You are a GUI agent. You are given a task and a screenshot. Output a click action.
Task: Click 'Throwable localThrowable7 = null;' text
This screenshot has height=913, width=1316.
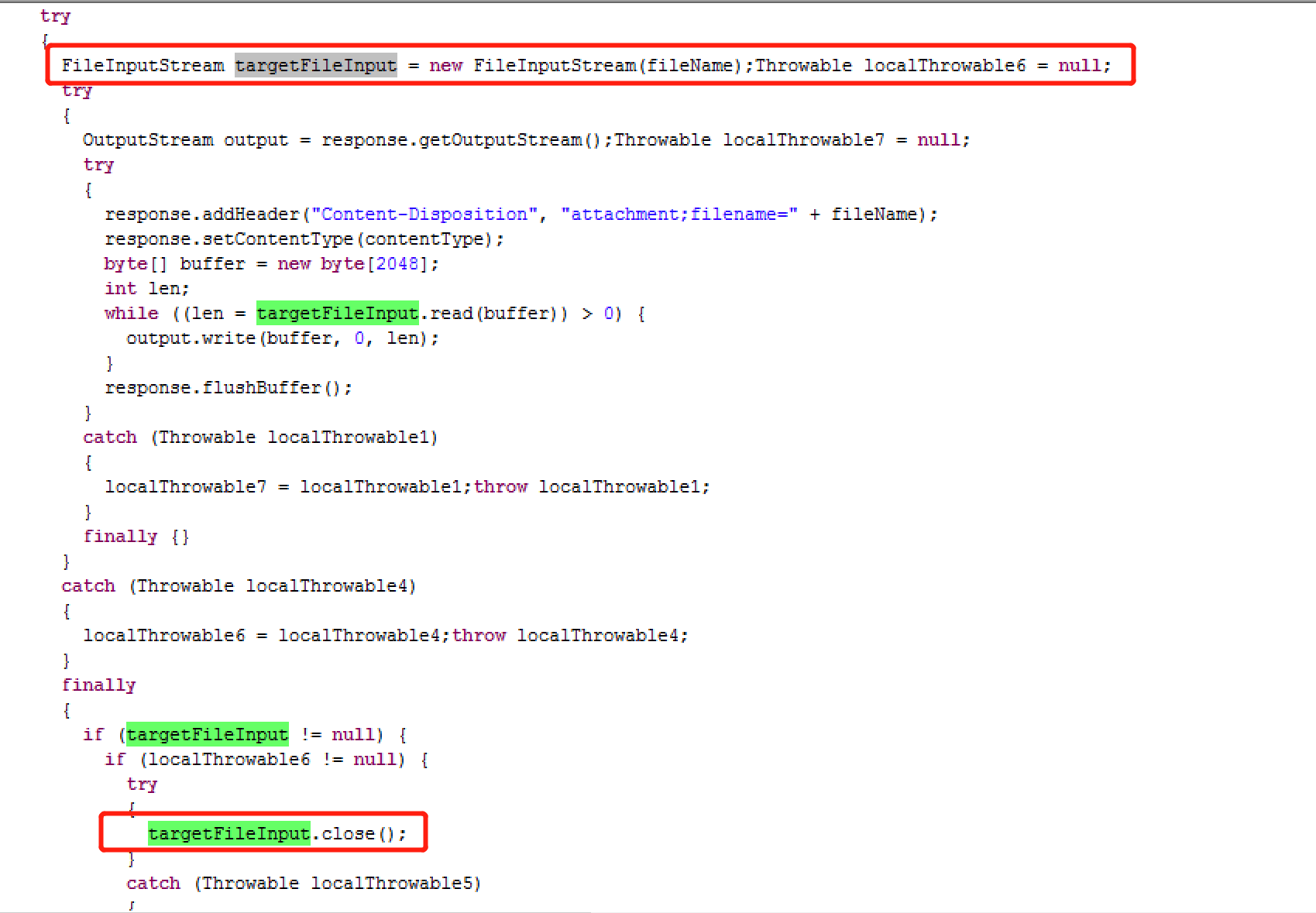[792, 140]
